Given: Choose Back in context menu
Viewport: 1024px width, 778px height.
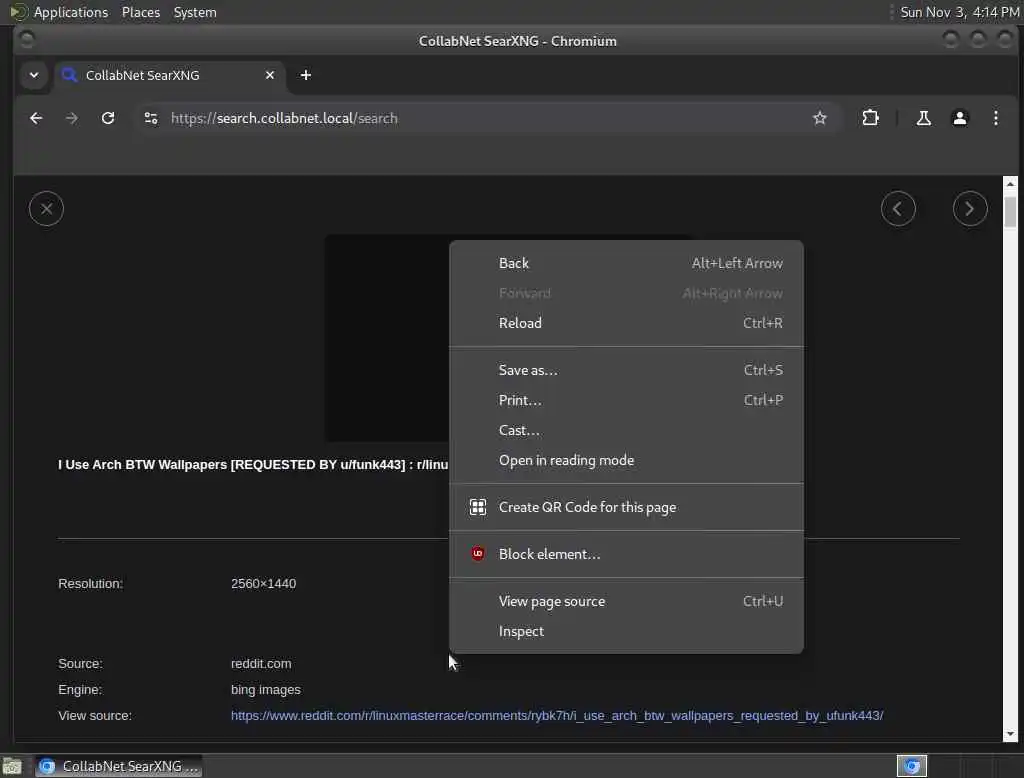Looking at the screenshot, I should click(626, 263).
